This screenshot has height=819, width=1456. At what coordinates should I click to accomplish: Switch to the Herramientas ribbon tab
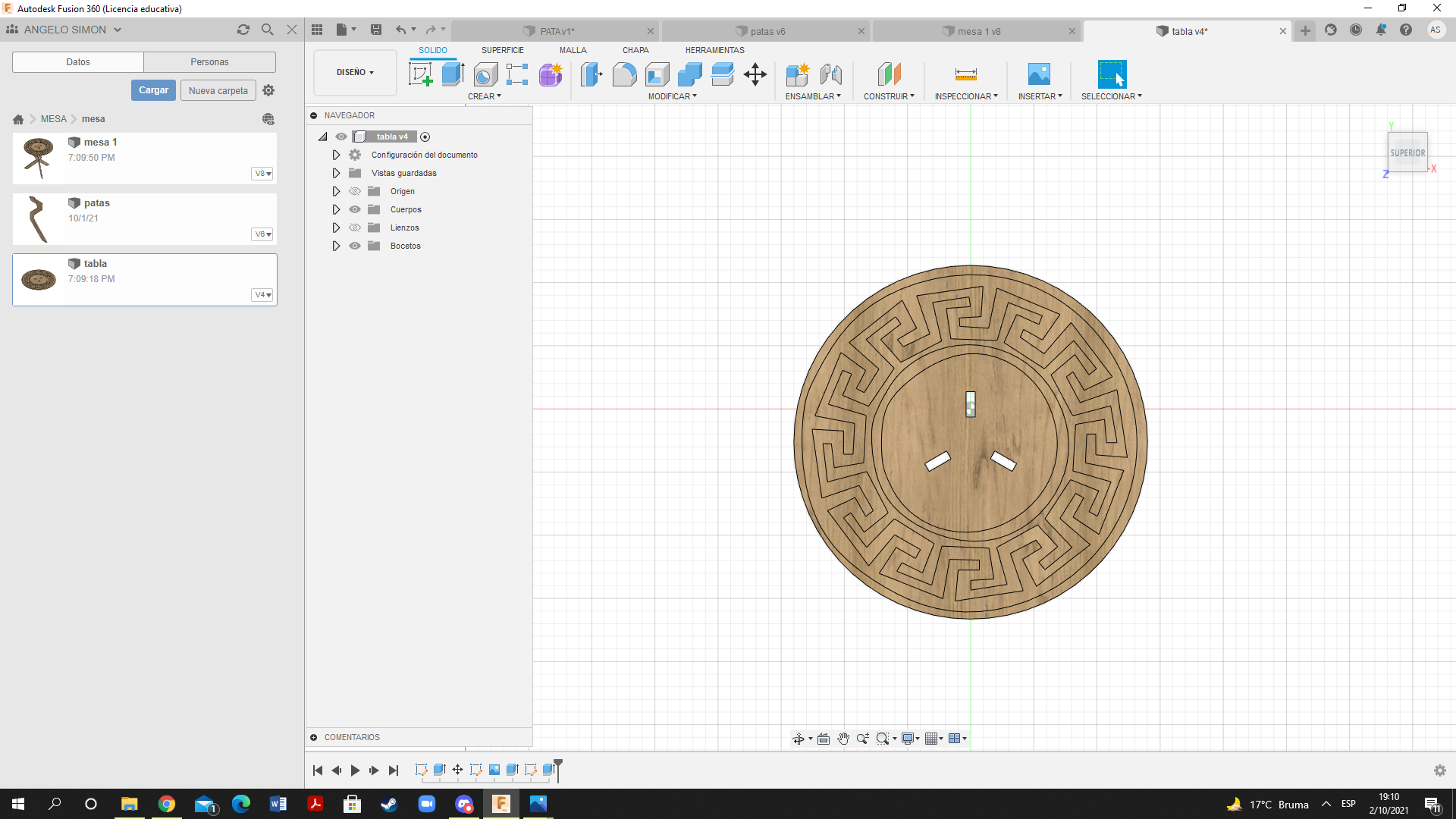click(x=715, y=50)
